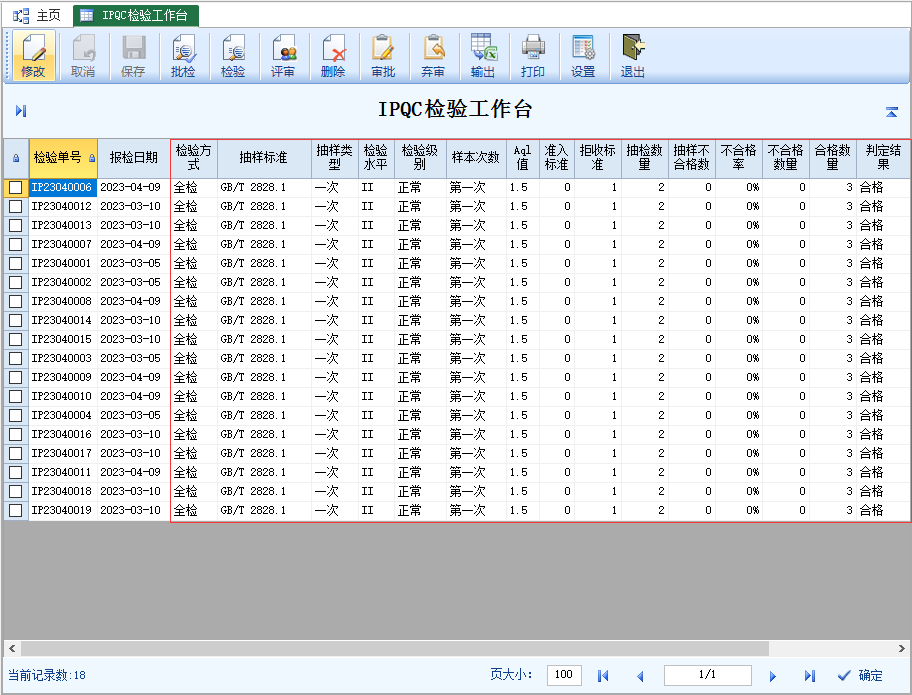Open the 设置 settings tool

pos(583,56)
